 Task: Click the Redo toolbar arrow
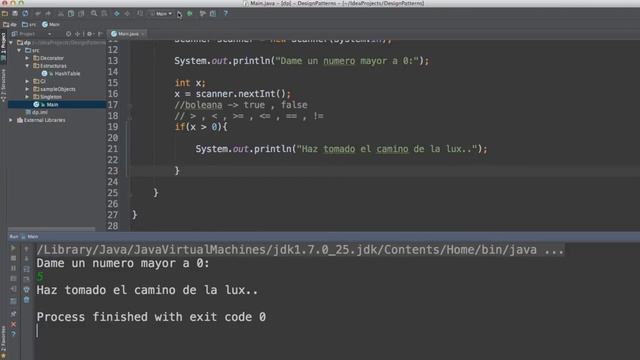click(x=48, y=13)
